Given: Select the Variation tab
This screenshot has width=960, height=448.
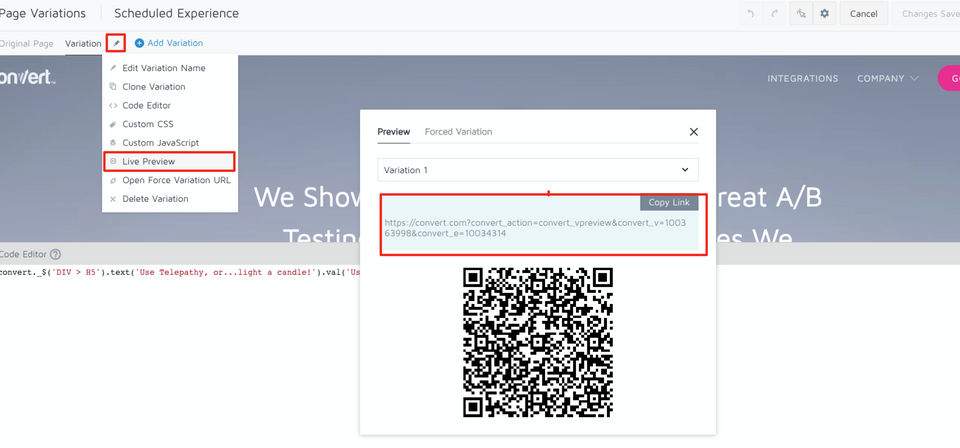Looking at the screenshot, I should (x=83, y=43).
